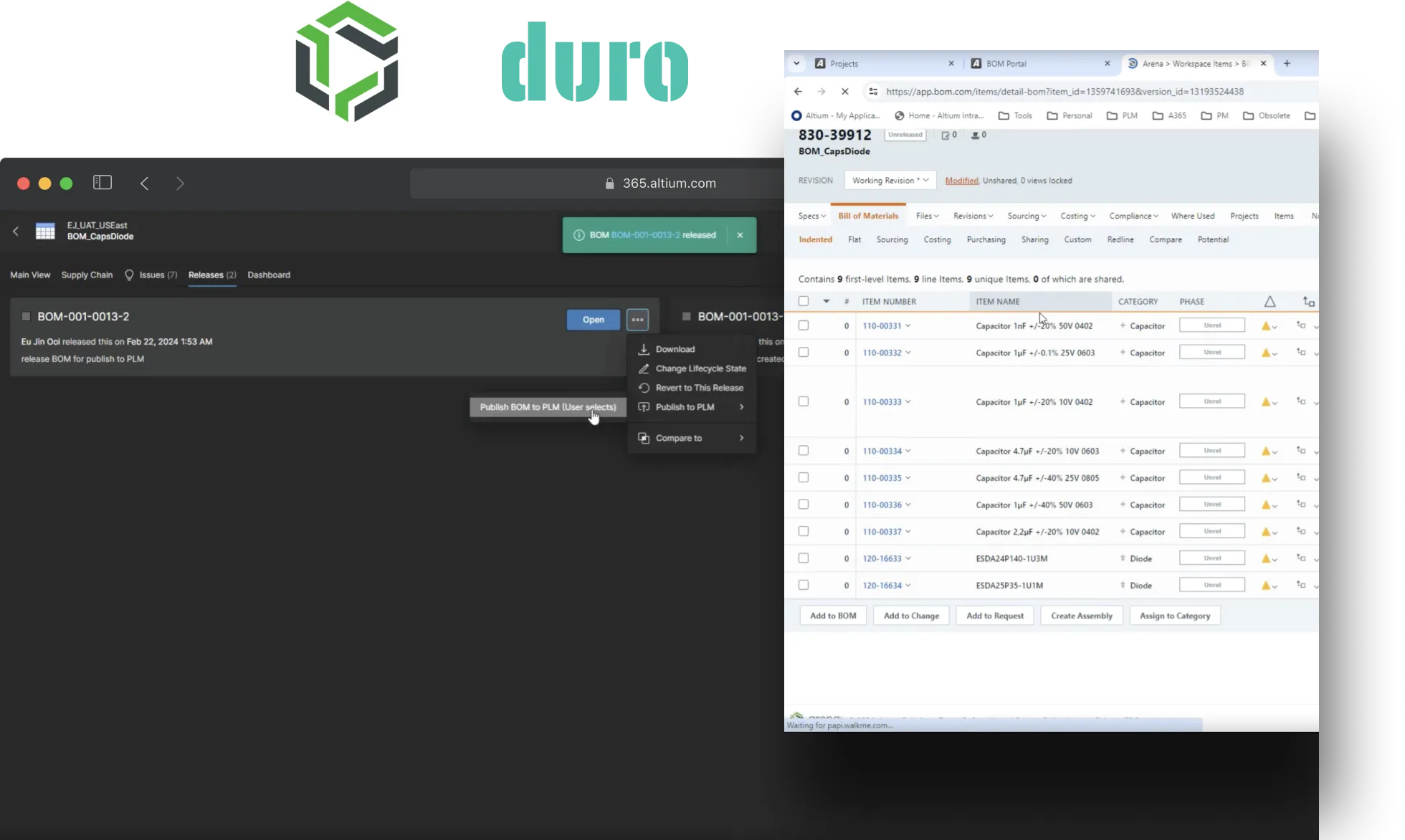This screenshot has width=1405, height=840.
Task: Click the BOM grid icon beside EJ_UAT_USEast
Action: click(x=45, y=231)
